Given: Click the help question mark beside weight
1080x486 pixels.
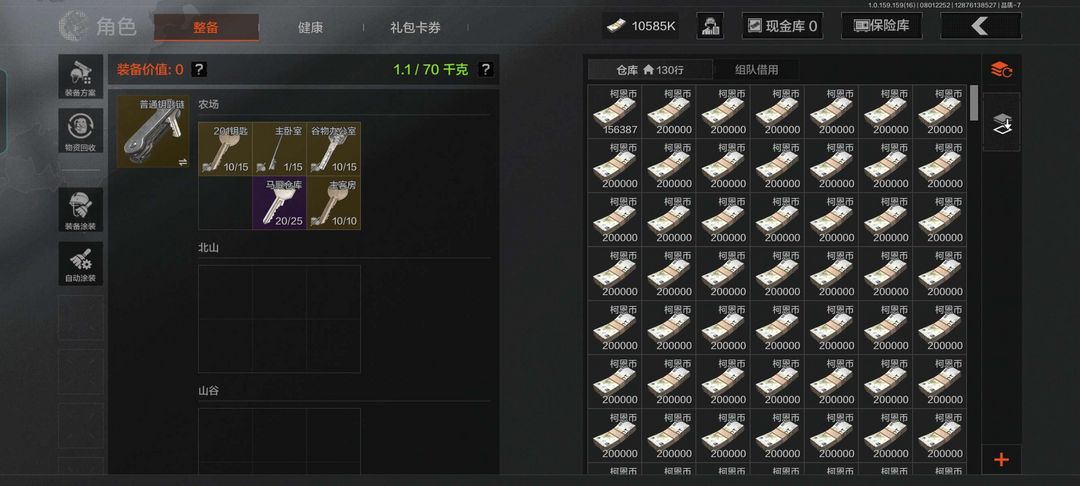Looking at the screenshot, I should tap(486, 70).
